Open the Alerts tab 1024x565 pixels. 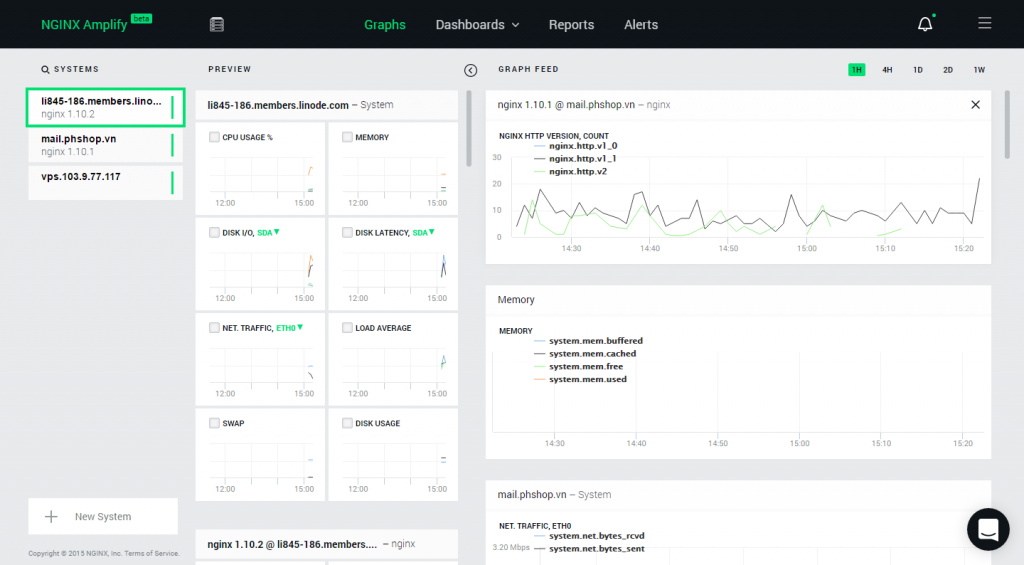coord(641,25)
